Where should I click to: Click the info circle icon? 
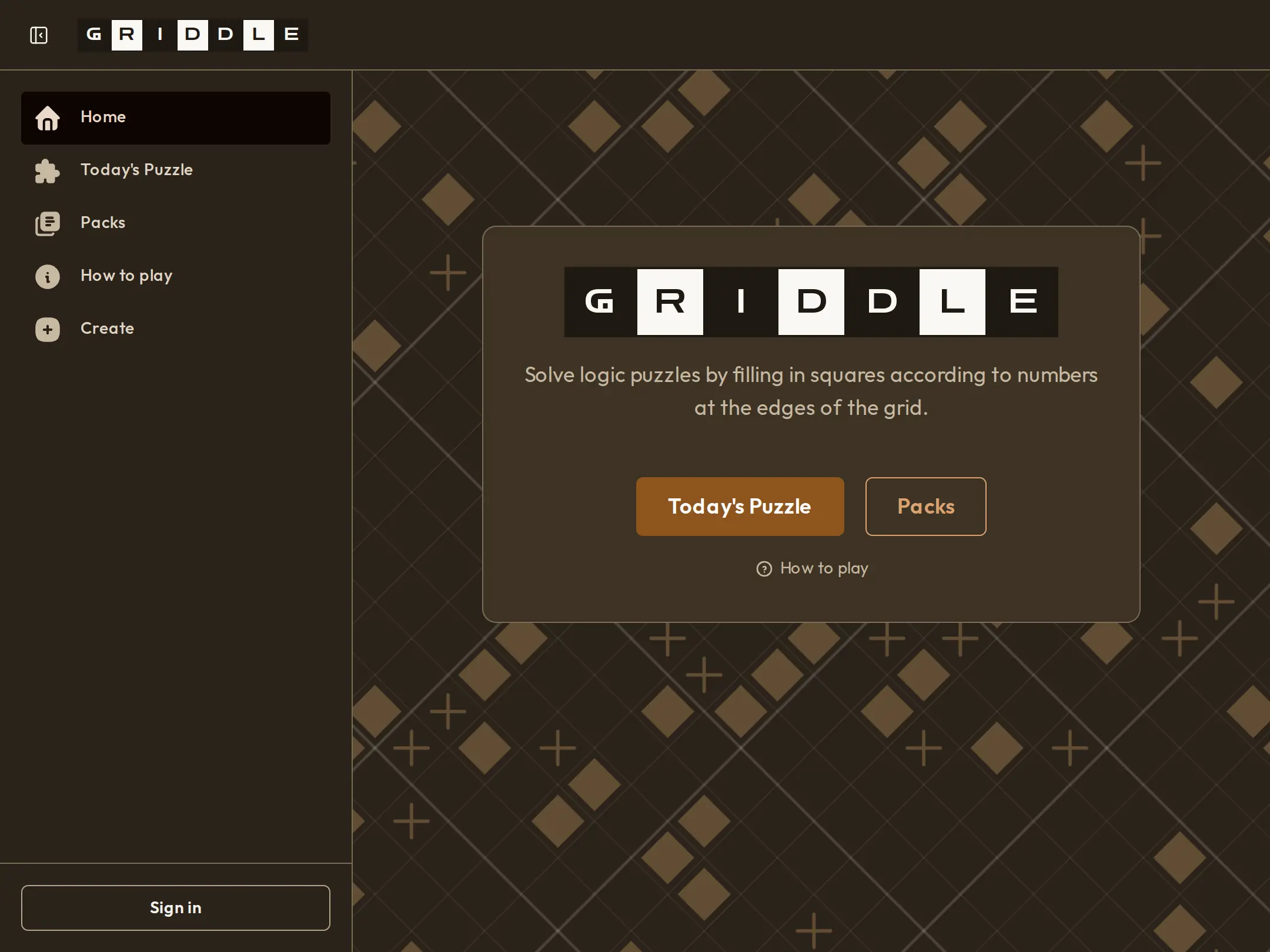(x=48, y=277)
